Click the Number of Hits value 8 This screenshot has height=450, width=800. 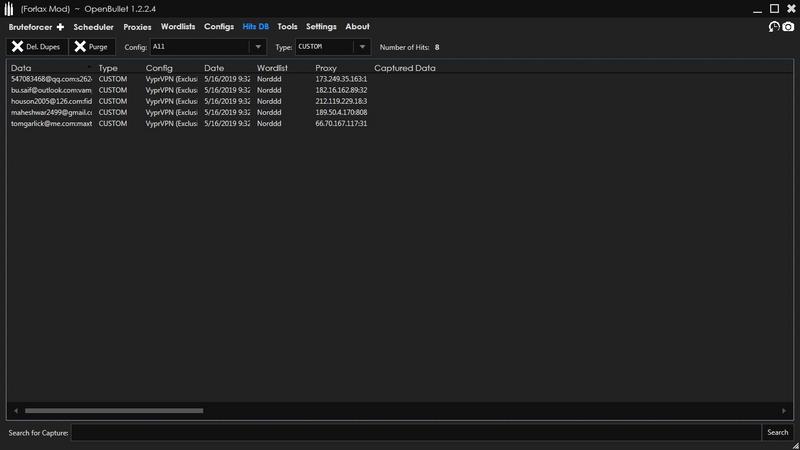[x=437, y=47]
